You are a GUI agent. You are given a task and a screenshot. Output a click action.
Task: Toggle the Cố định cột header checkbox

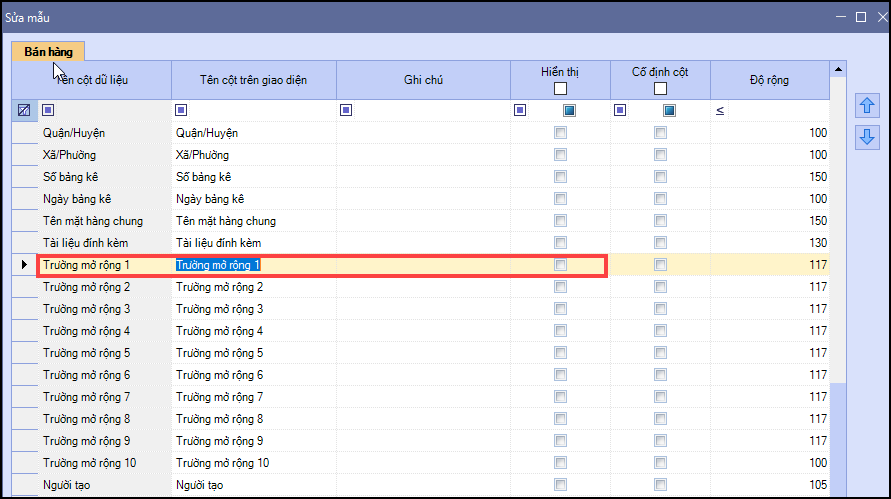[660, 89]
